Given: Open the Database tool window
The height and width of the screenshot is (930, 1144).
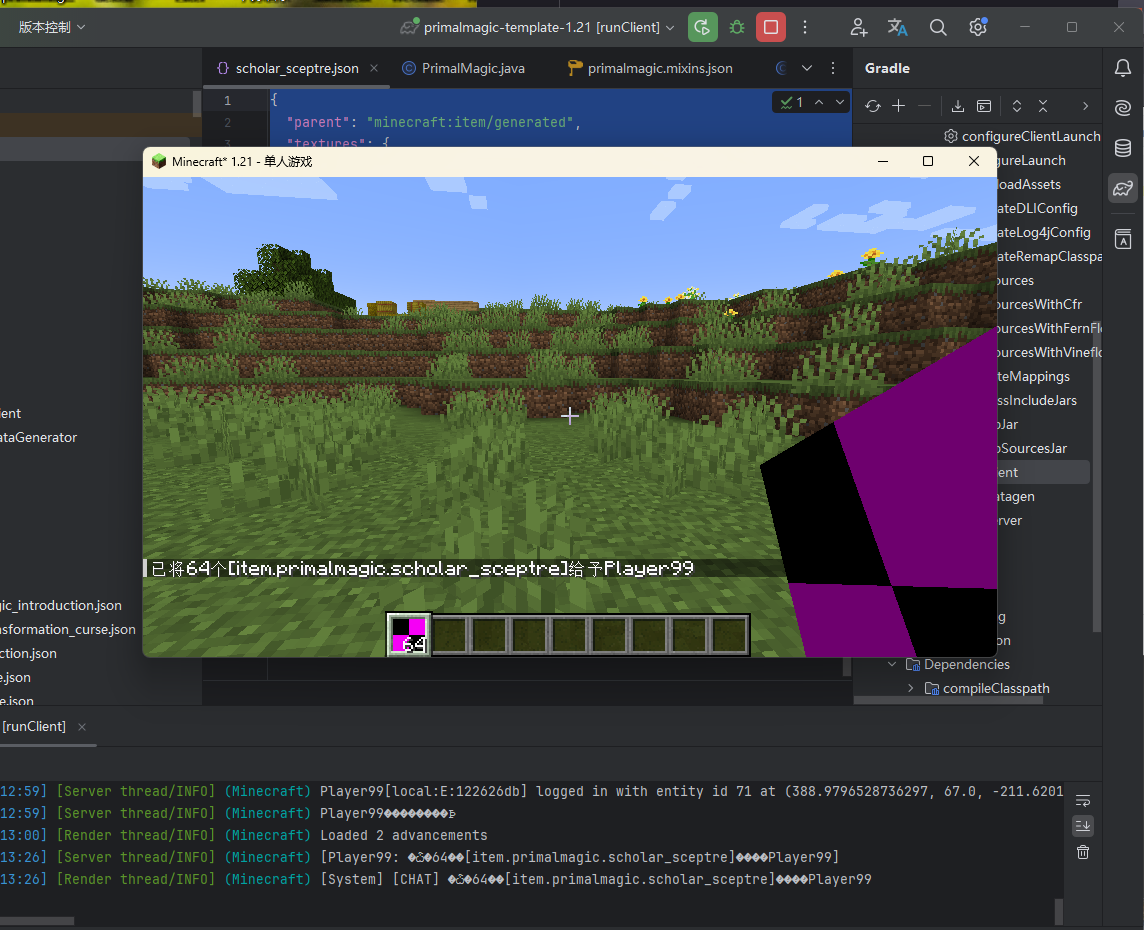Looking at the screenshot, I should (x=1123, y=148).
